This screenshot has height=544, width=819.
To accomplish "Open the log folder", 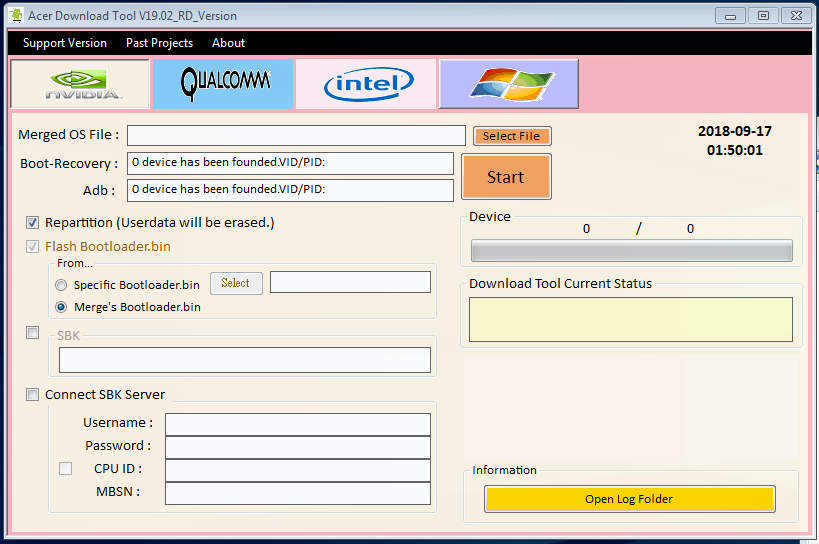I will click(x=629, y=499).
